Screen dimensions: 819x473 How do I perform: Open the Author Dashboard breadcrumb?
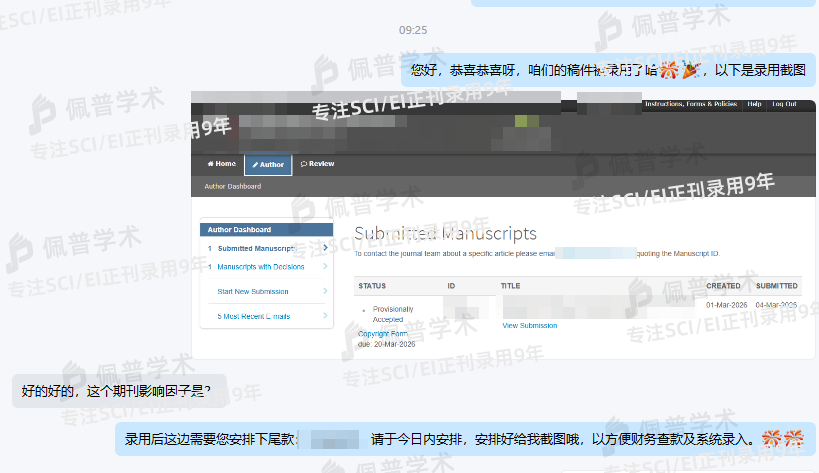[232, 186]
